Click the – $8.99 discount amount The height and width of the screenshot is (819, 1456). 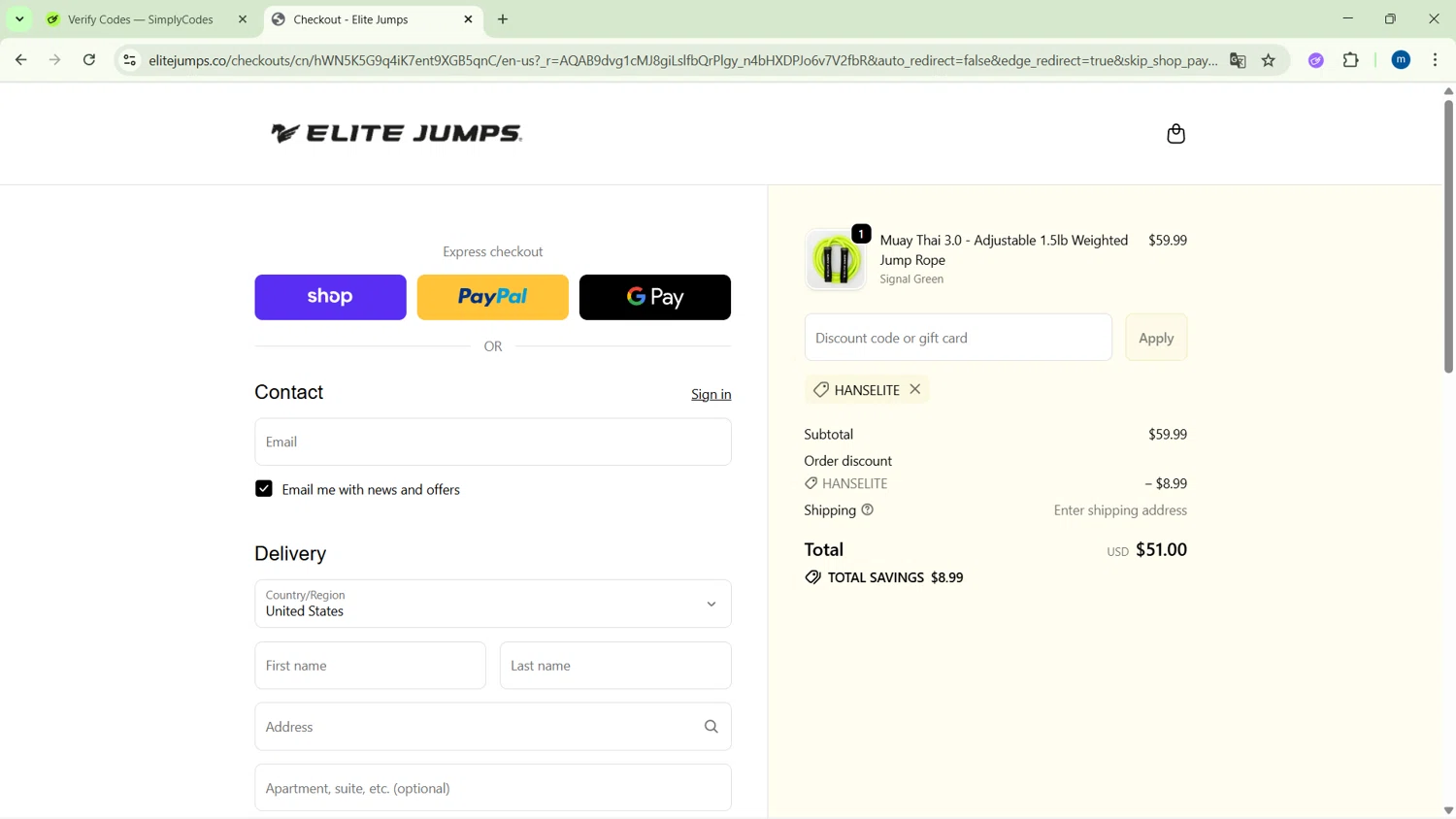click(1166, 483)
